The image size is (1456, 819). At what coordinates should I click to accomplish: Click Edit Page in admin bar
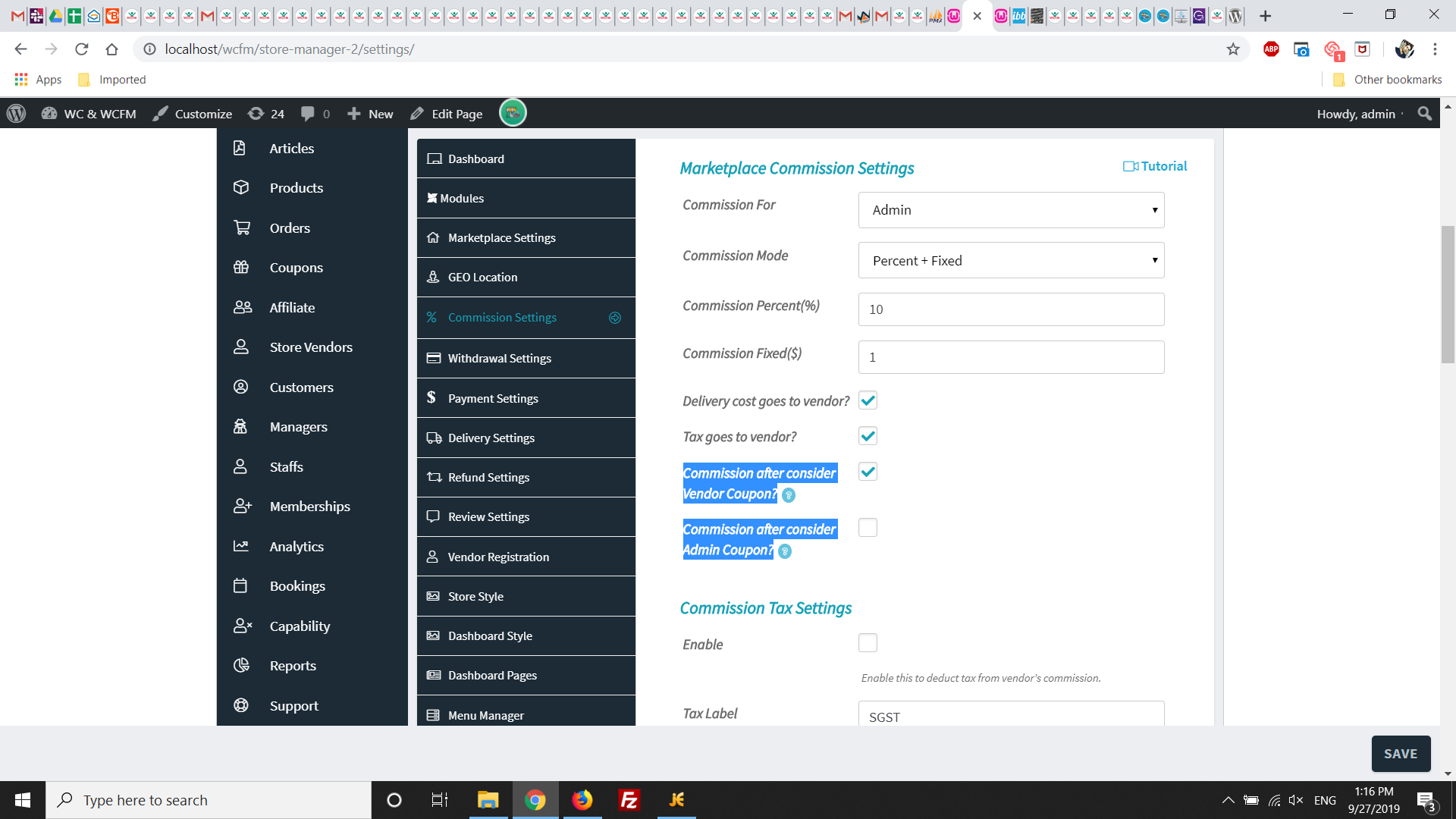coord(447,114)
